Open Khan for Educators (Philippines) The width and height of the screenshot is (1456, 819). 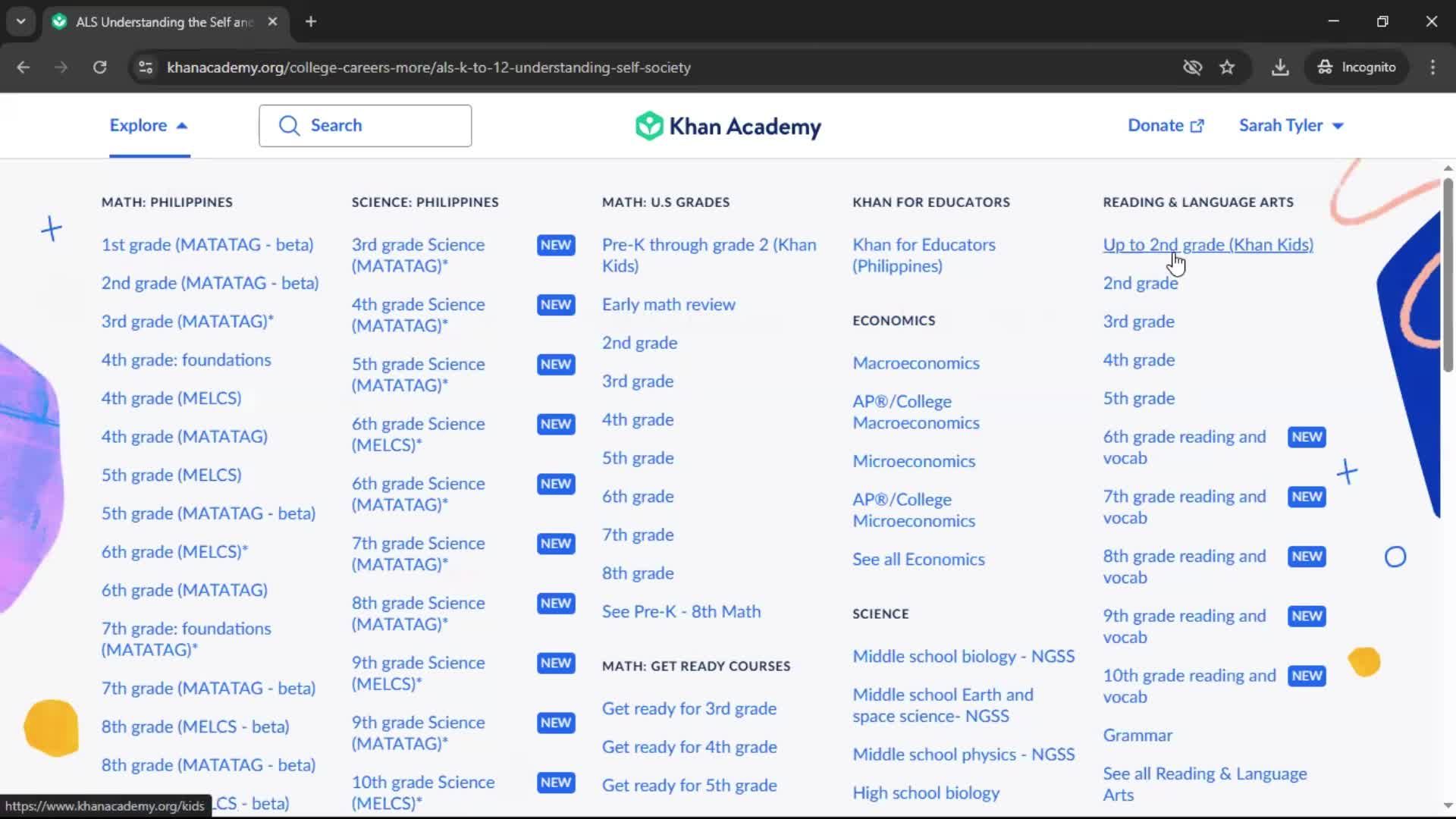pyautogui.click(x=924, y=256)
